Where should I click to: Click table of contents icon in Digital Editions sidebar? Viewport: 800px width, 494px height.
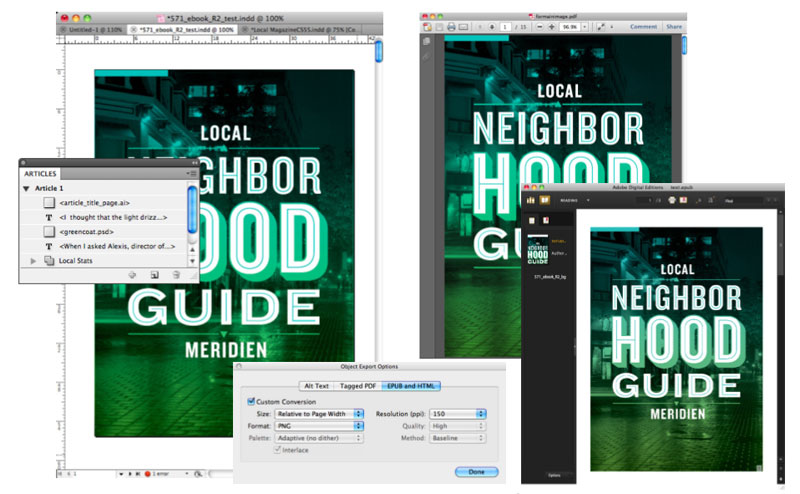[x=532, y=220]
